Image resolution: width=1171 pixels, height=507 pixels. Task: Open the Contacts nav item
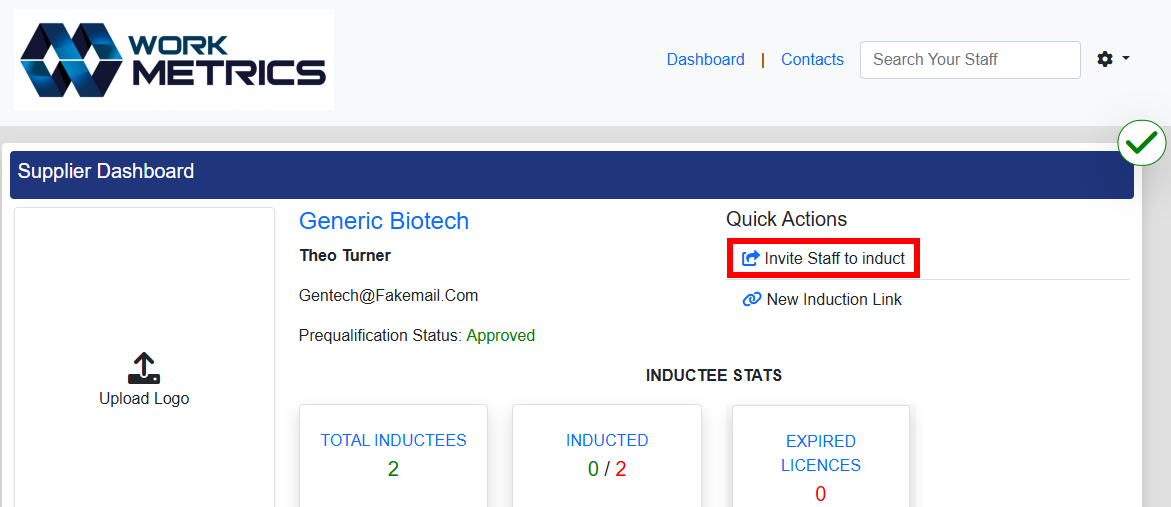pos(812,59)
